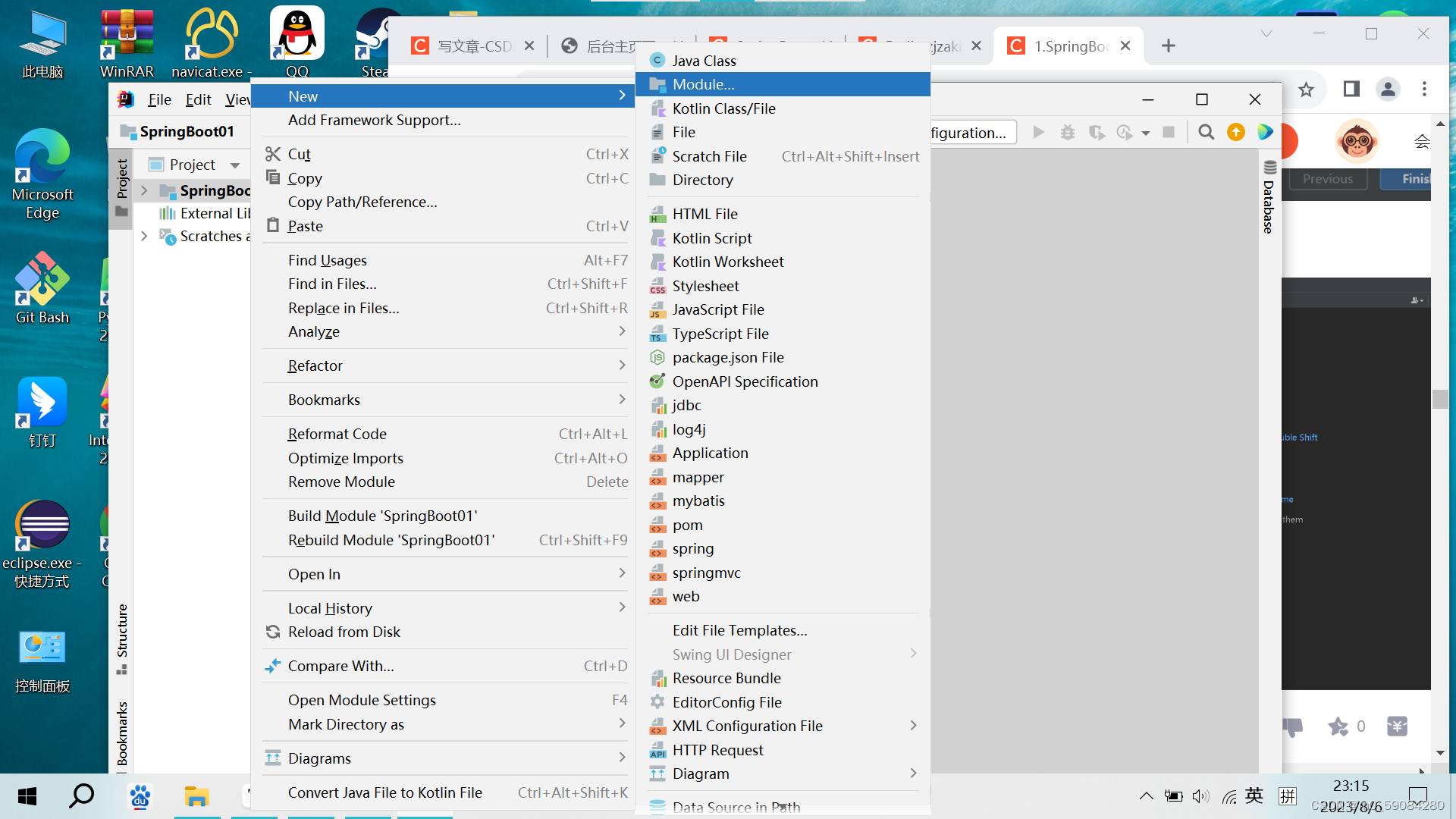Screen dimensions: 1456x819
Task: Open Search Everywhere magnifier icon
Action: (x=1206, y=133)
